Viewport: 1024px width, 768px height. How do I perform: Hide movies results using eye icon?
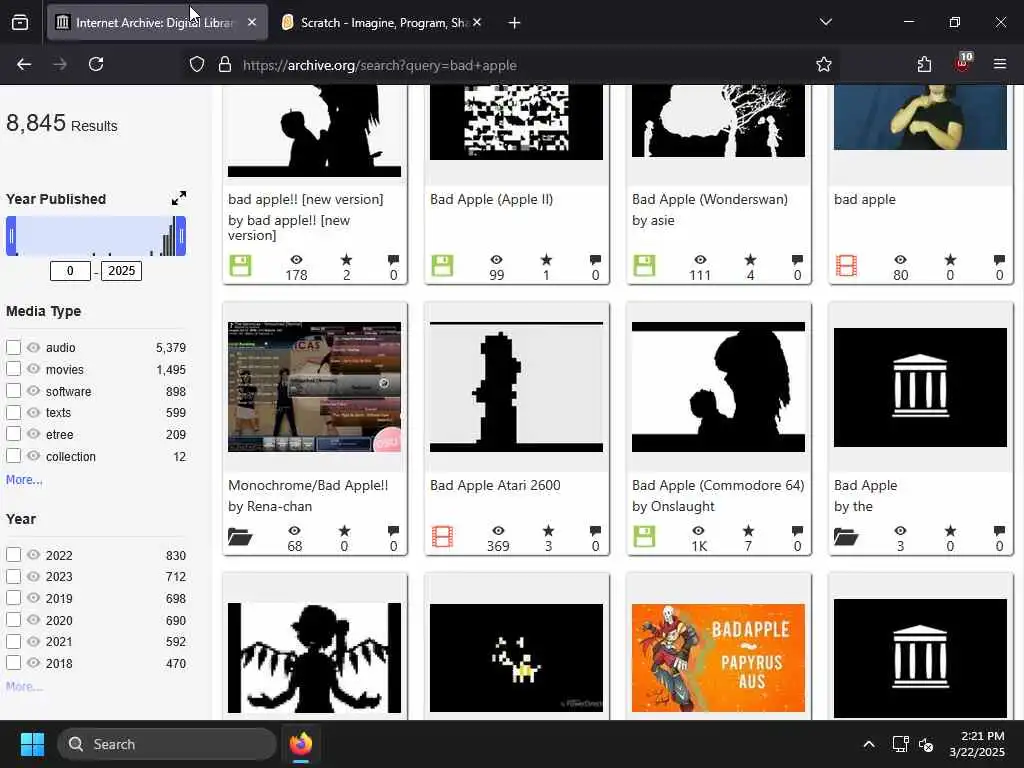(34, 368)
